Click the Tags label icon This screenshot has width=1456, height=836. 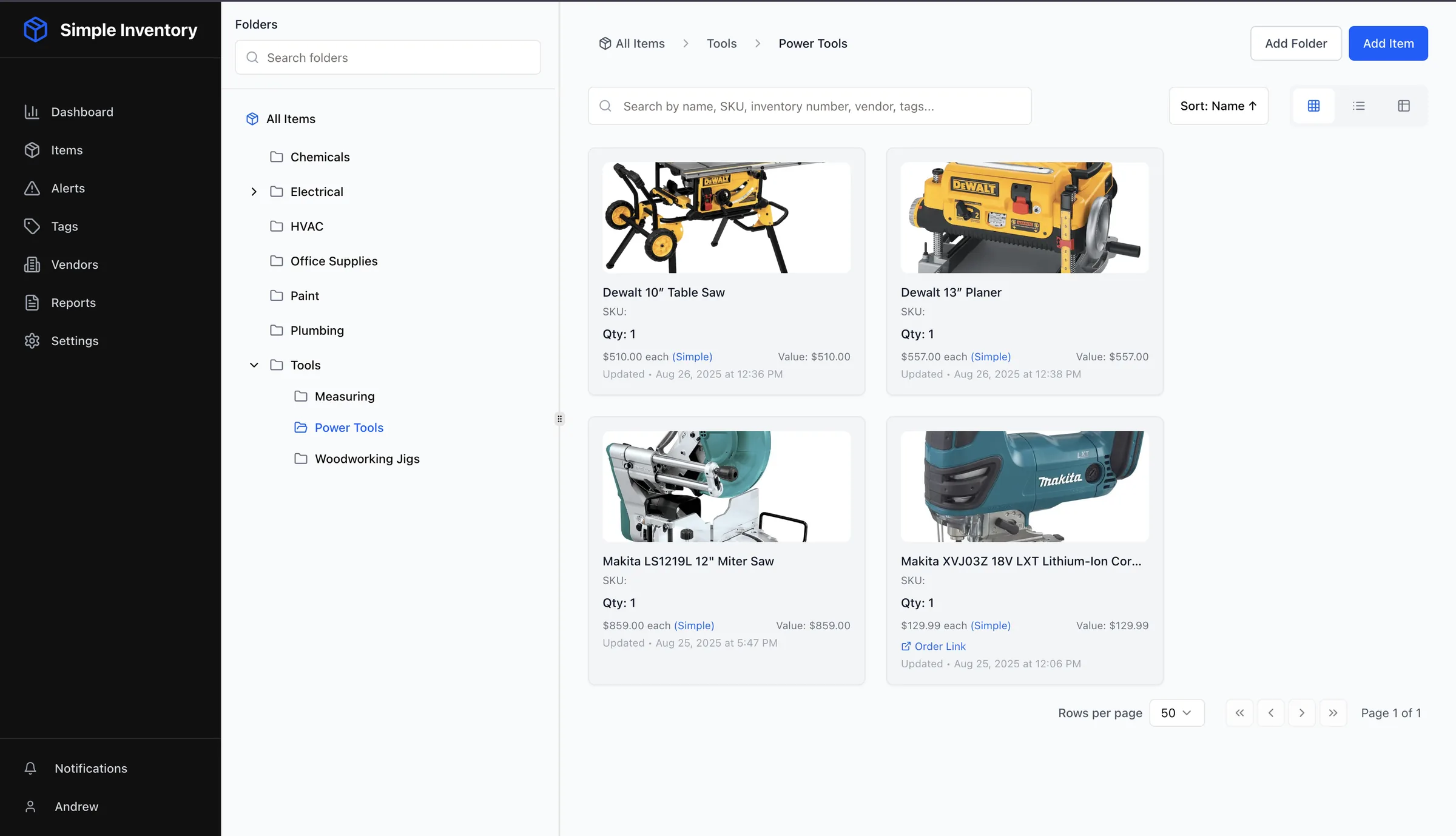(32, 226)
